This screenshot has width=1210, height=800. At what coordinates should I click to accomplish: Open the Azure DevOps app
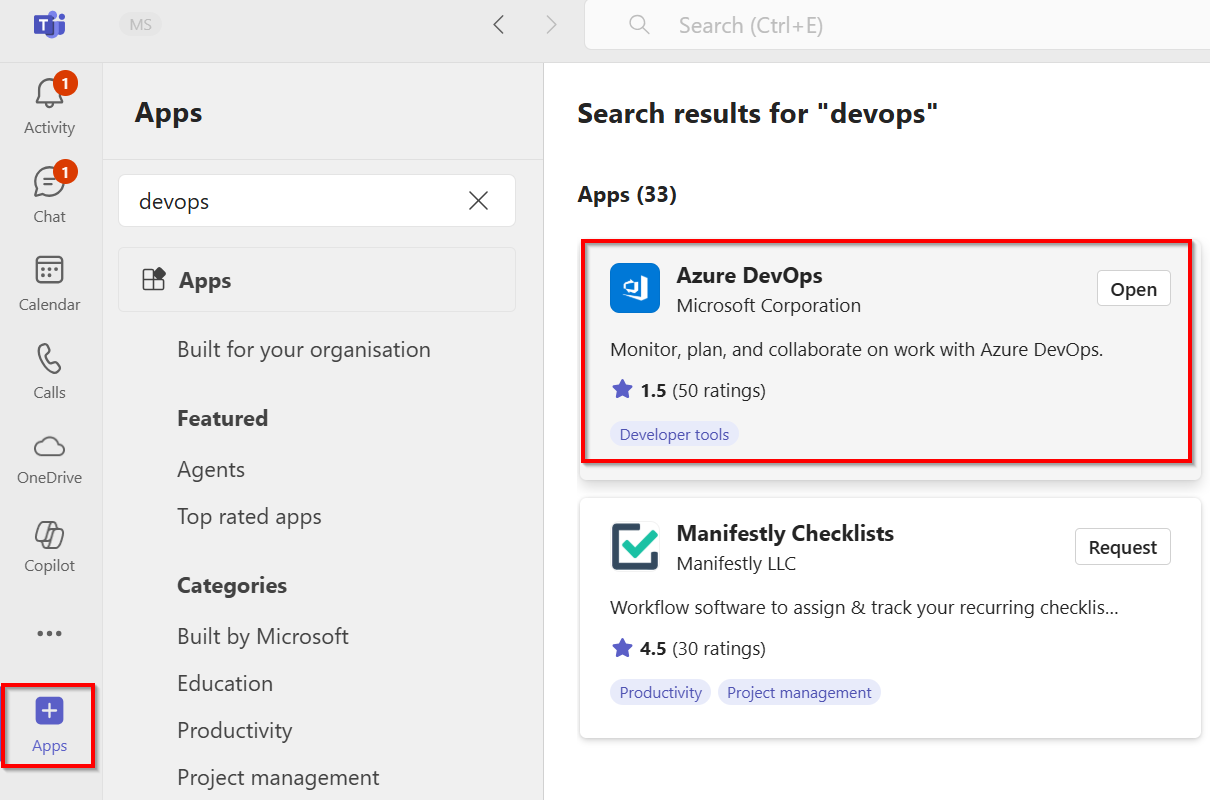[x=1133, y=289]
